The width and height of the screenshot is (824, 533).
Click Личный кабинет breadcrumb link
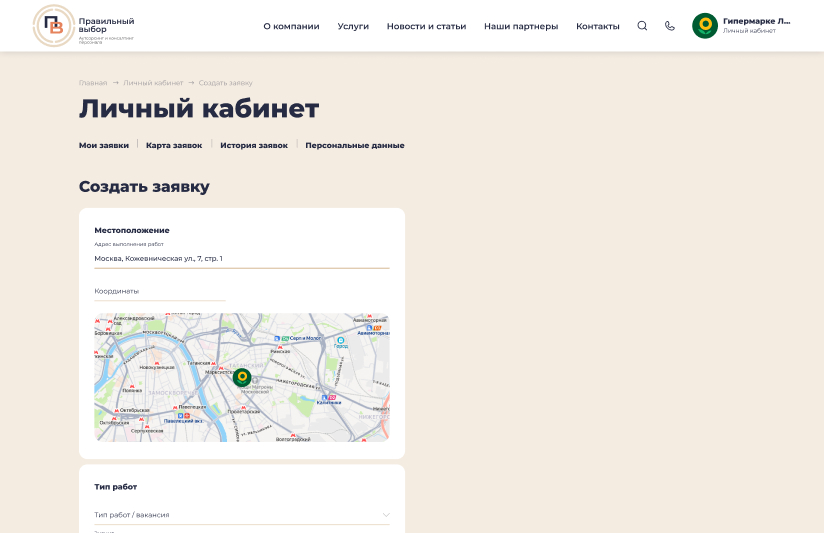pyautogui.click(x=153, y=83)
